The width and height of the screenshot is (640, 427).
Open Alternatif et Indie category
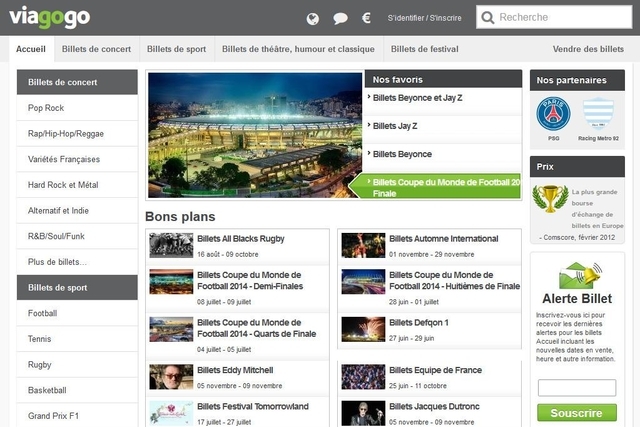coord(77,211)
